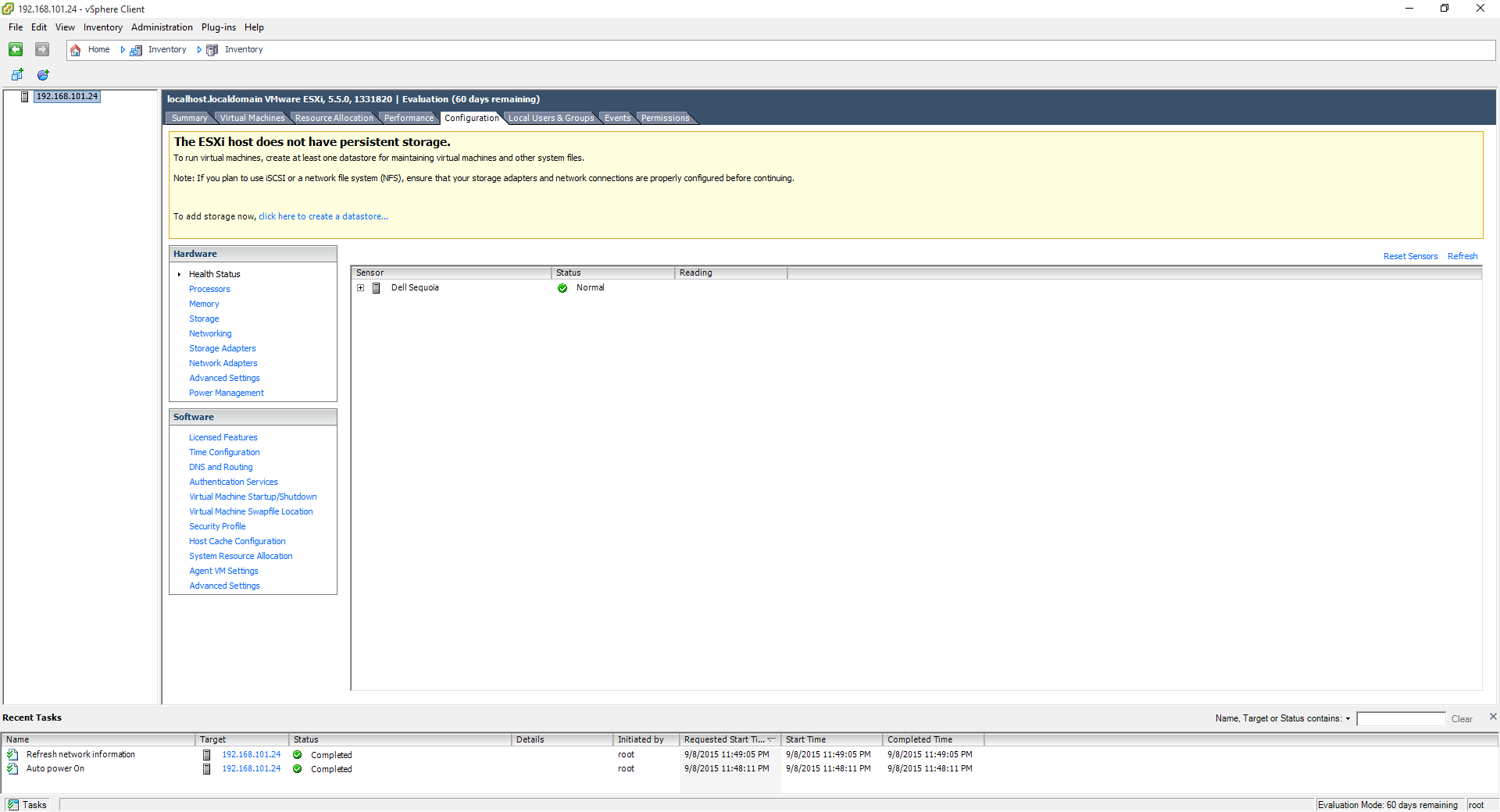This screenshot has height=812, width=1500.
Task: Open the filter criteria dropdown arrow
Action: tap(1348, 719)
